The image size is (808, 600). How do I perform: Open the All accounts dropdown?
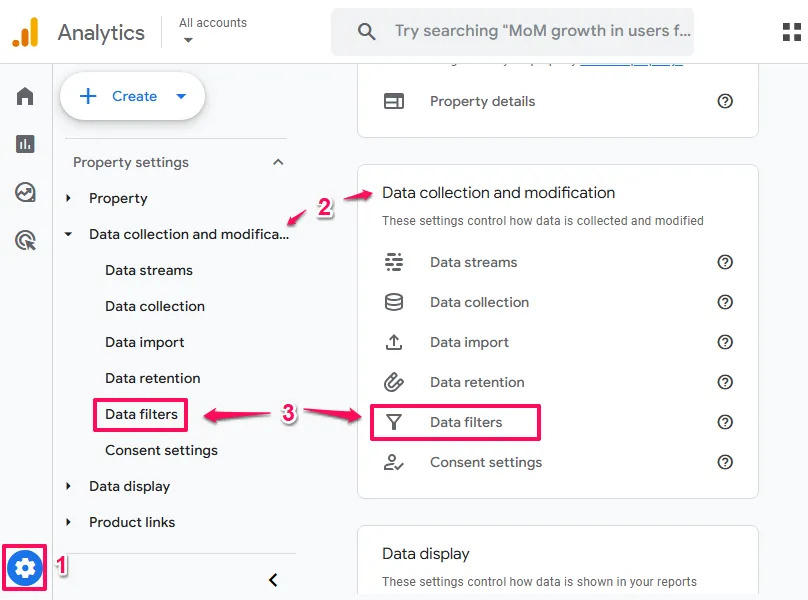(212, 31)
